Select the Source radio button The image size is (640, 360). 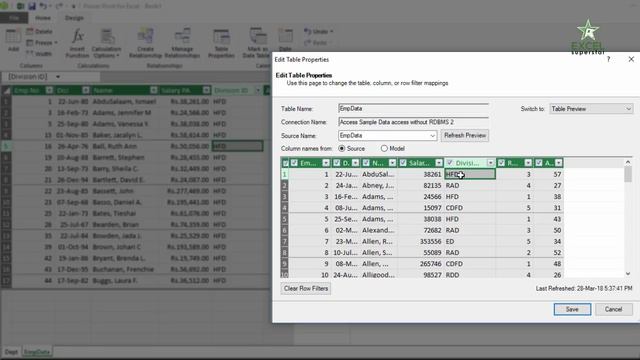click(x=342, y=149)
